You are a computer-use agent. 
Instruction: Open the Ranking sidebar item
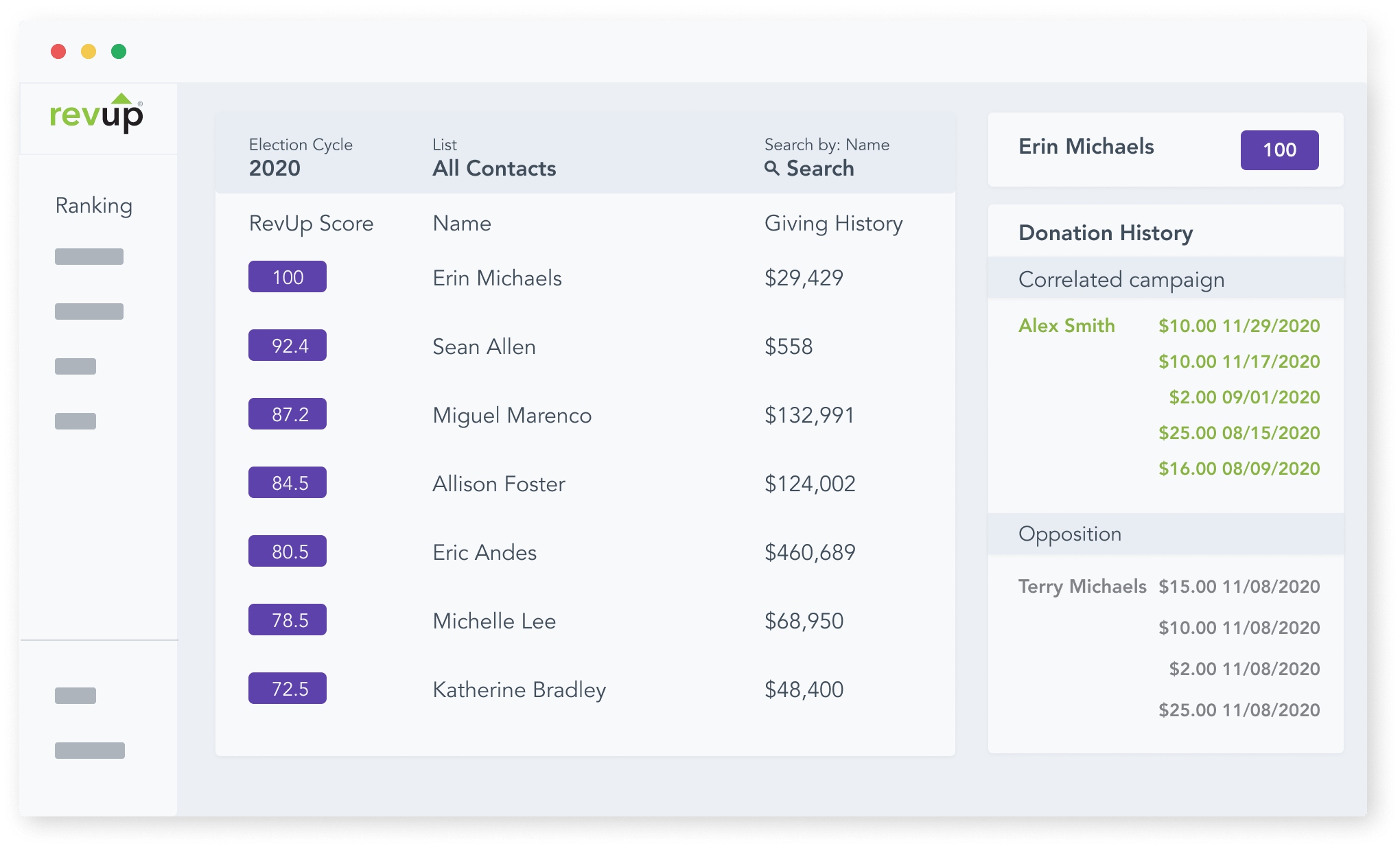(94, 206)
